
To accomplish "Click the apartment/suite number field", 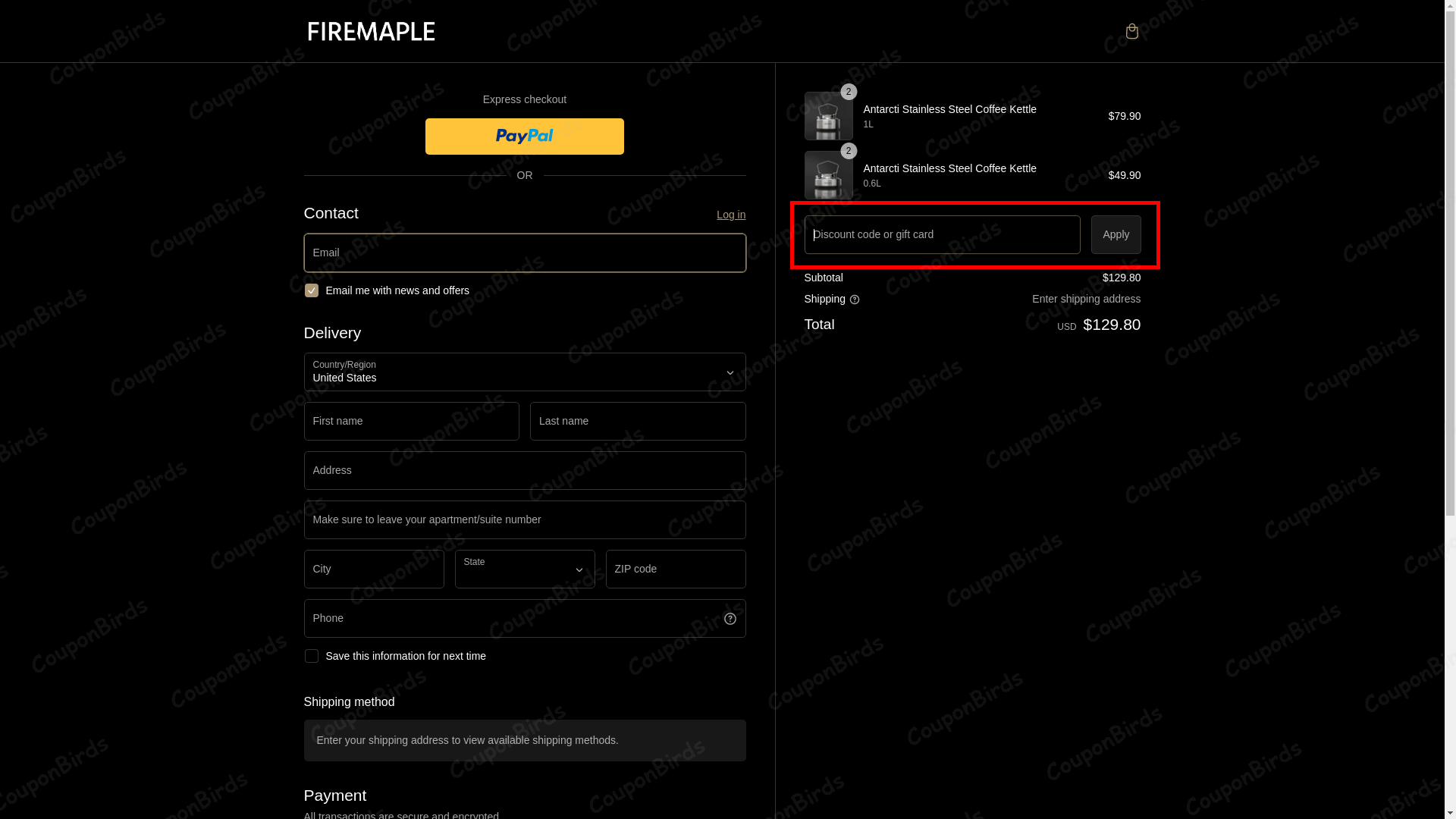I will pyautogui.click(x=525, y=519).
